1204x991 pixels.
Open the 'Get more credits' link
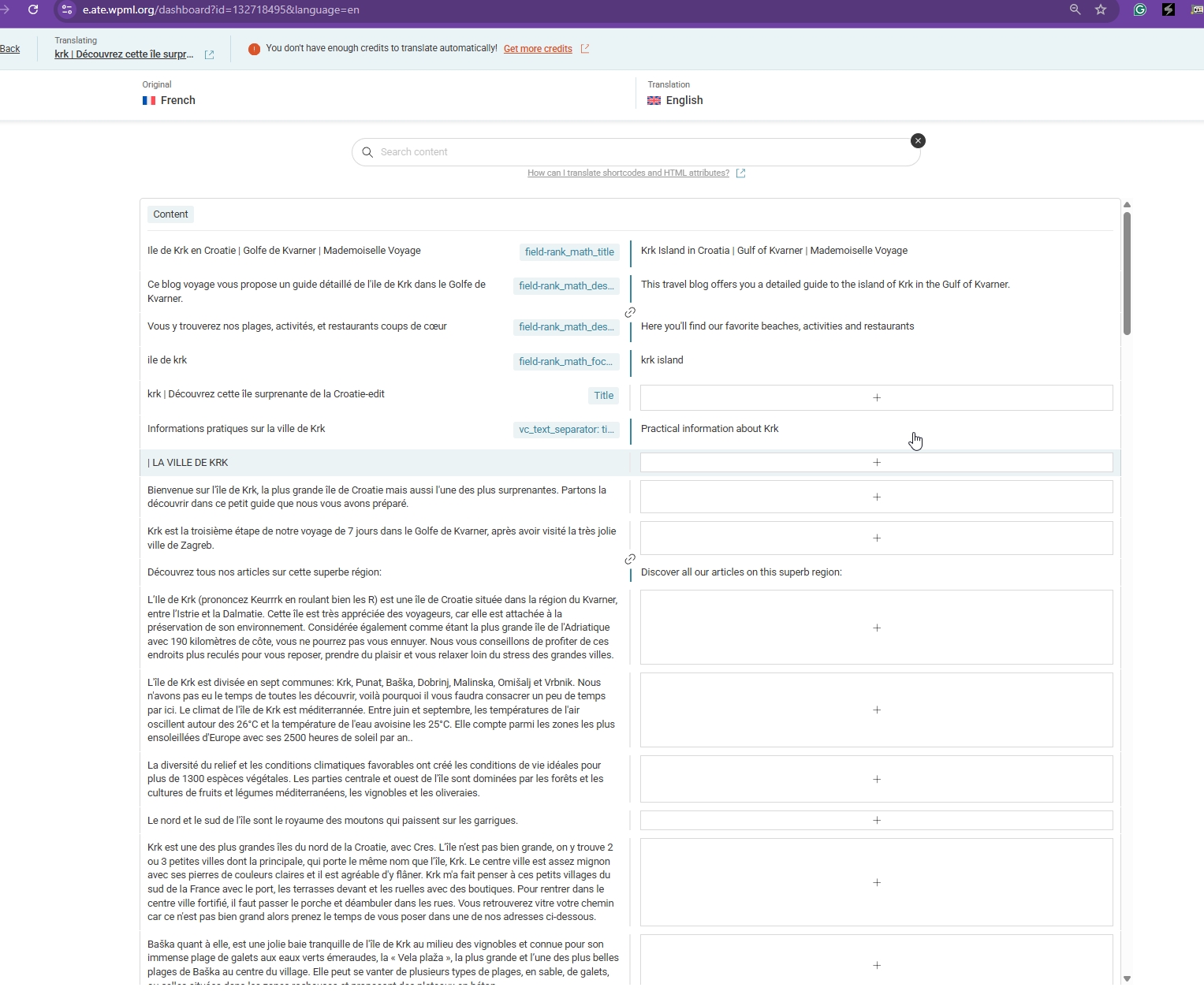pyautogui.click(x=538, y=49)
